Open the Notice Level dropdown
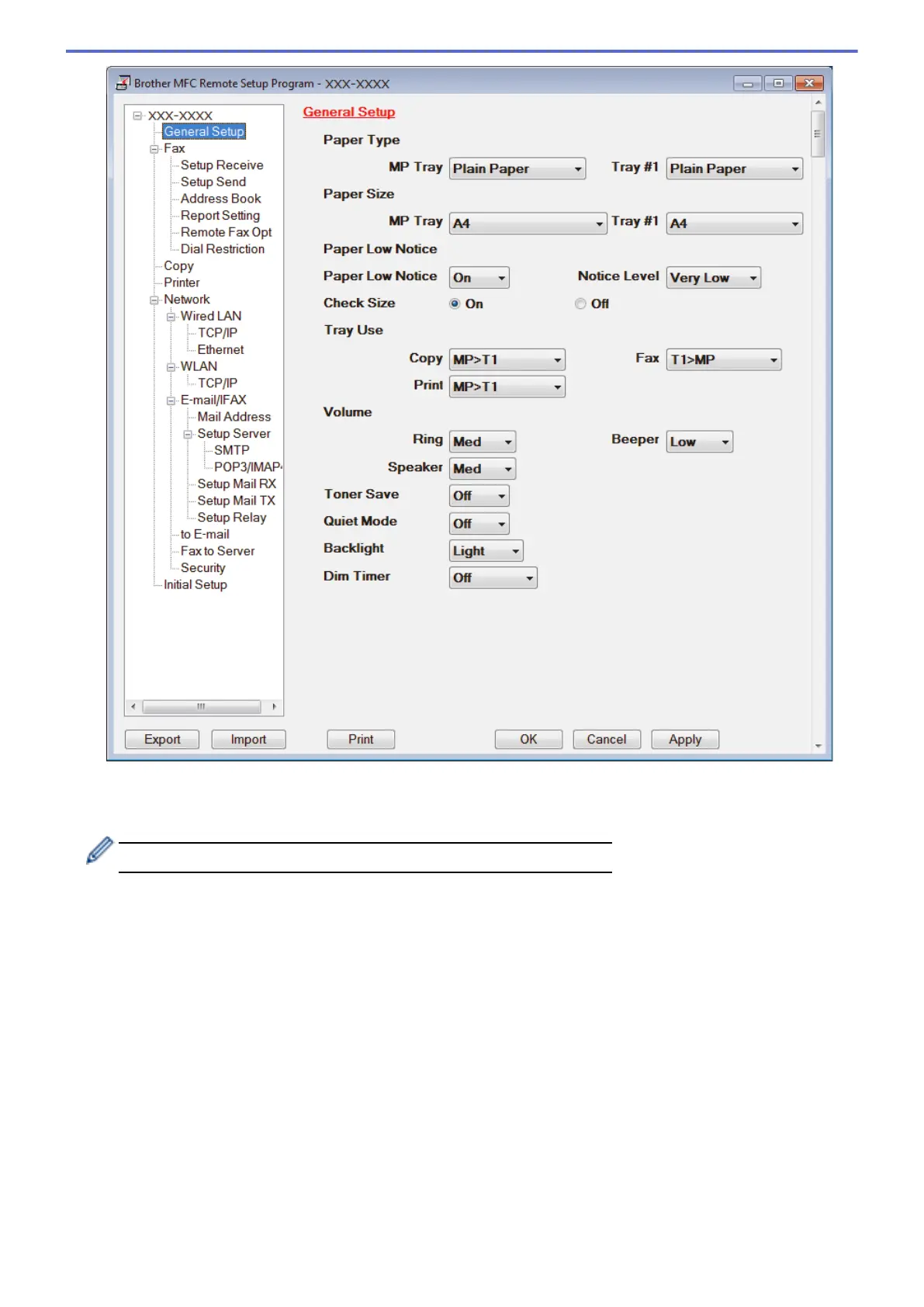Viewport: 924px width, 1307px height. click(714, 278)
